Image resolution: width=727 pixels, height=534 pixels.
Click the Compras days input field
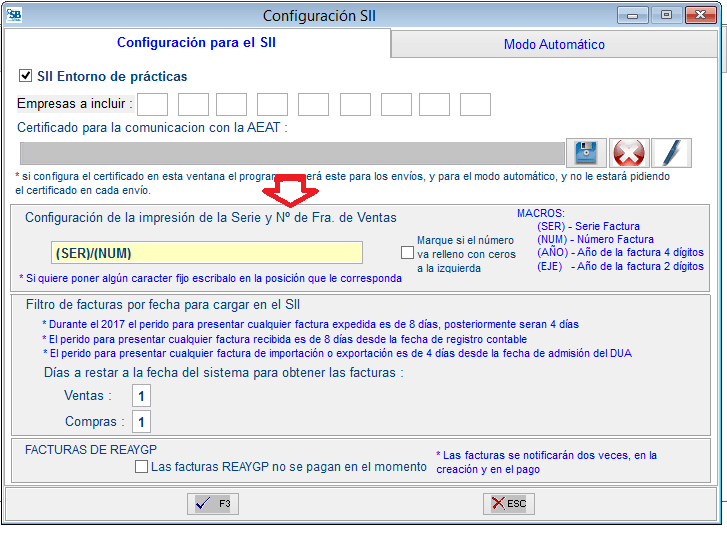click(x=141, y=422)
